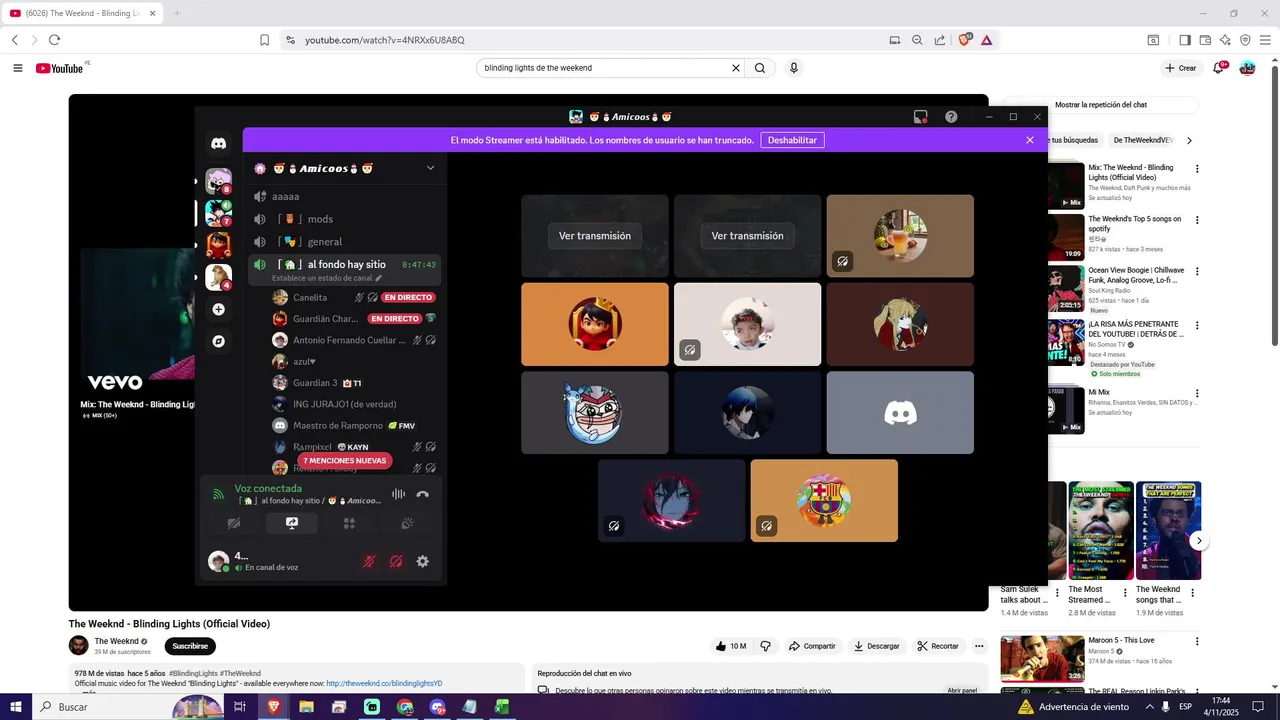Toggle Brave sidebar panel
Image resolution: width=1280 pixels, height=720 pixels.
(1185, 40)
